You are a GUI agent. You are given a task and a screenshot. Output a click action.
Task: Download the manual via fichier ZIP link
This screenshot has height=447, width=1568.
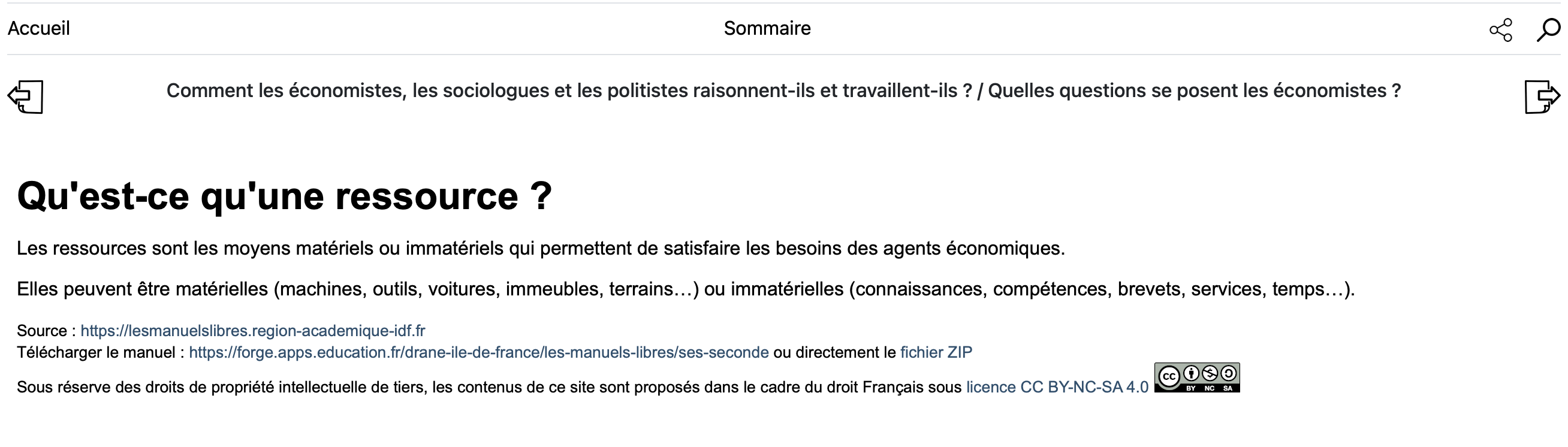(x=936, y=353)
